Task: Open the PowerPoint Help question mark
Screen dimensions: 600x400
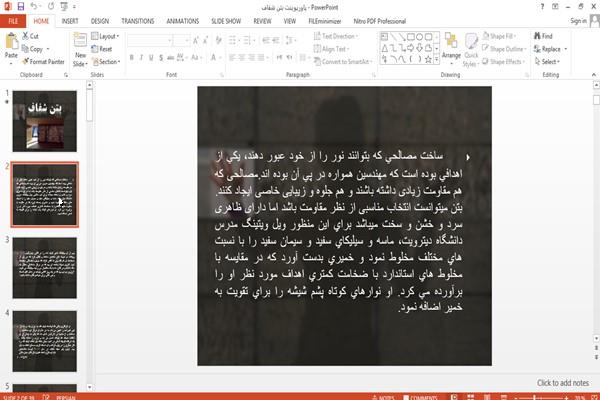Action: tap(542, 7)
